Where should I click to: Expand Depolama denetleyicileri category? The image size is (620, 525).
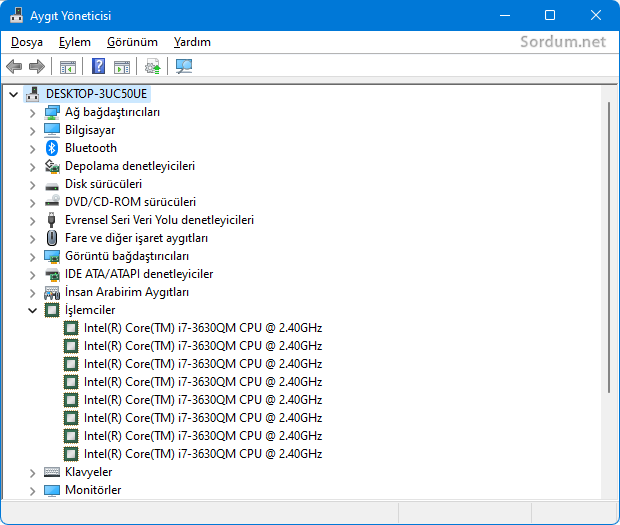click(x=32, y=167)
